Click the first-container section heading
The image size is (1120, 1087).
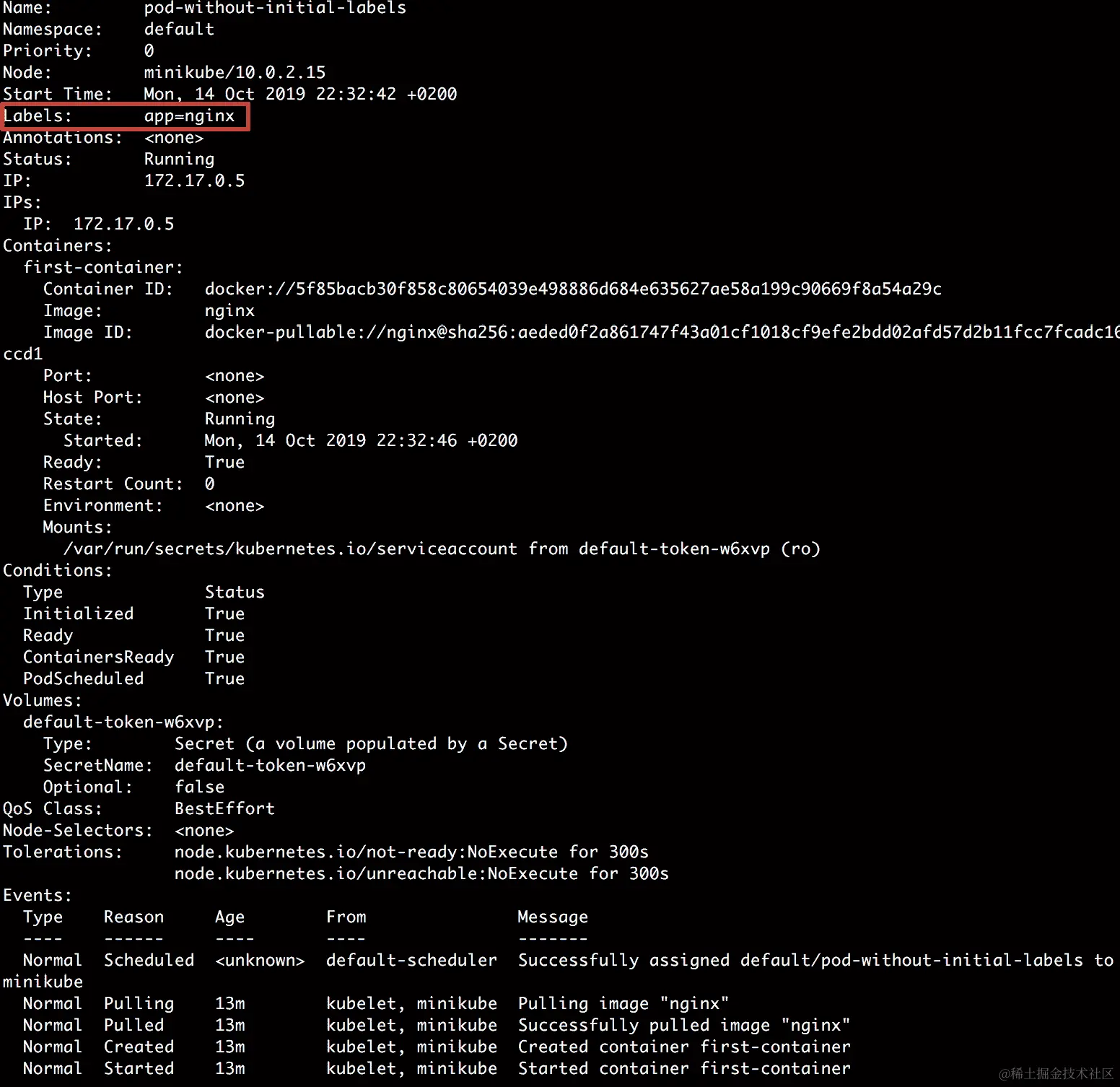(x=102, y=267)
